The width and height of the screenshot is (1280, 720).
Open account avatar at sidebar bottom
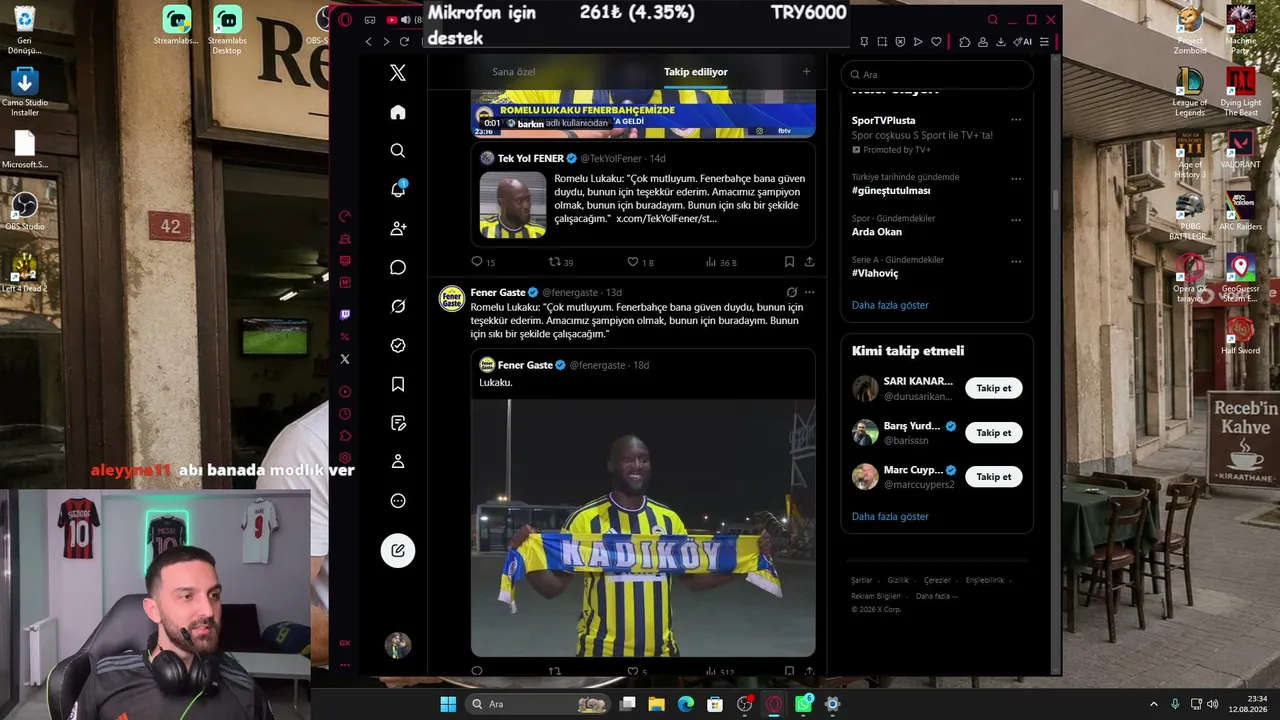tap(398, 645)
